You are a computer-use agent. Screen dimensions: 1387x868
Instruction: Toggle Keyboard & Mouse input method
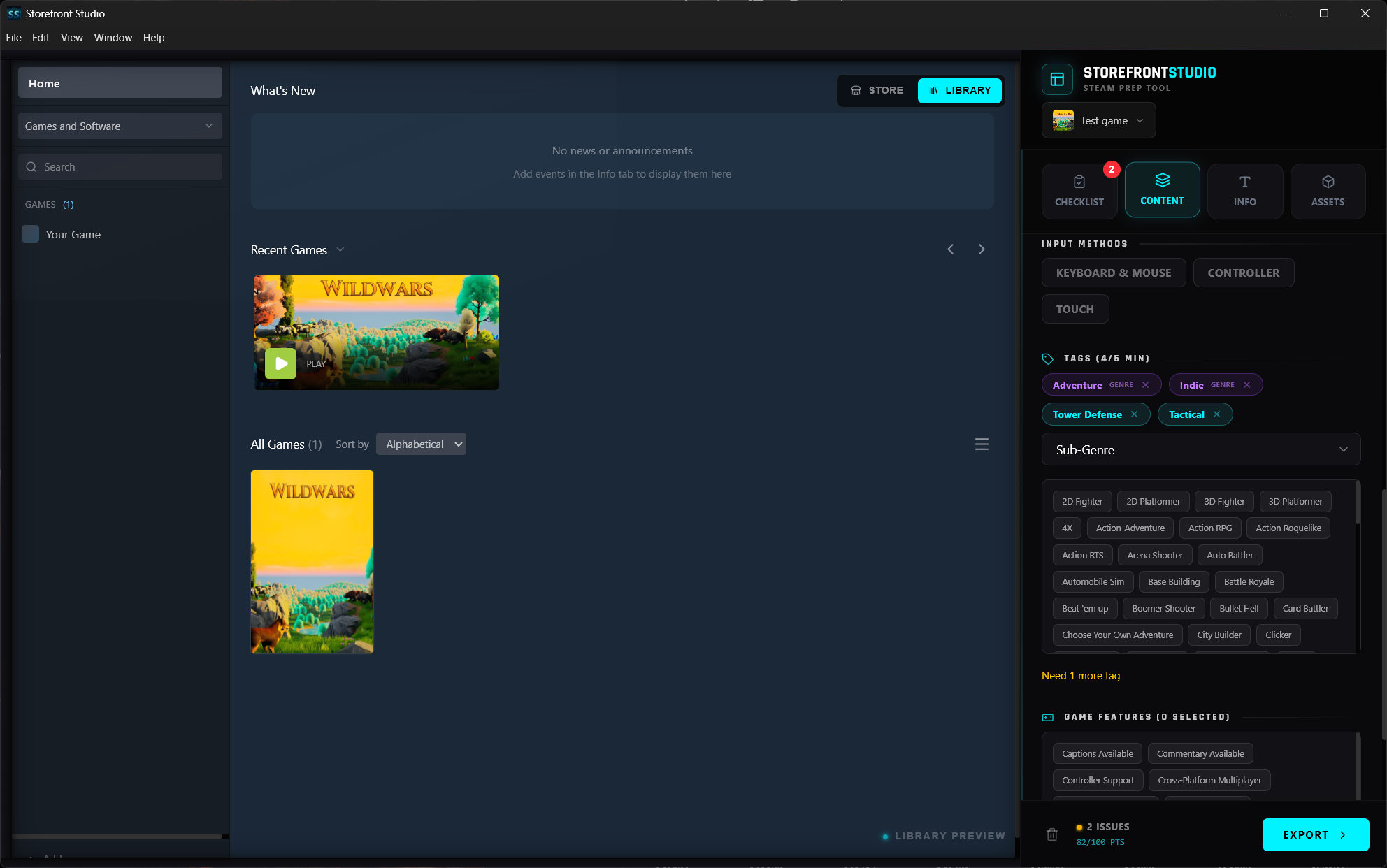[1113, 273]
